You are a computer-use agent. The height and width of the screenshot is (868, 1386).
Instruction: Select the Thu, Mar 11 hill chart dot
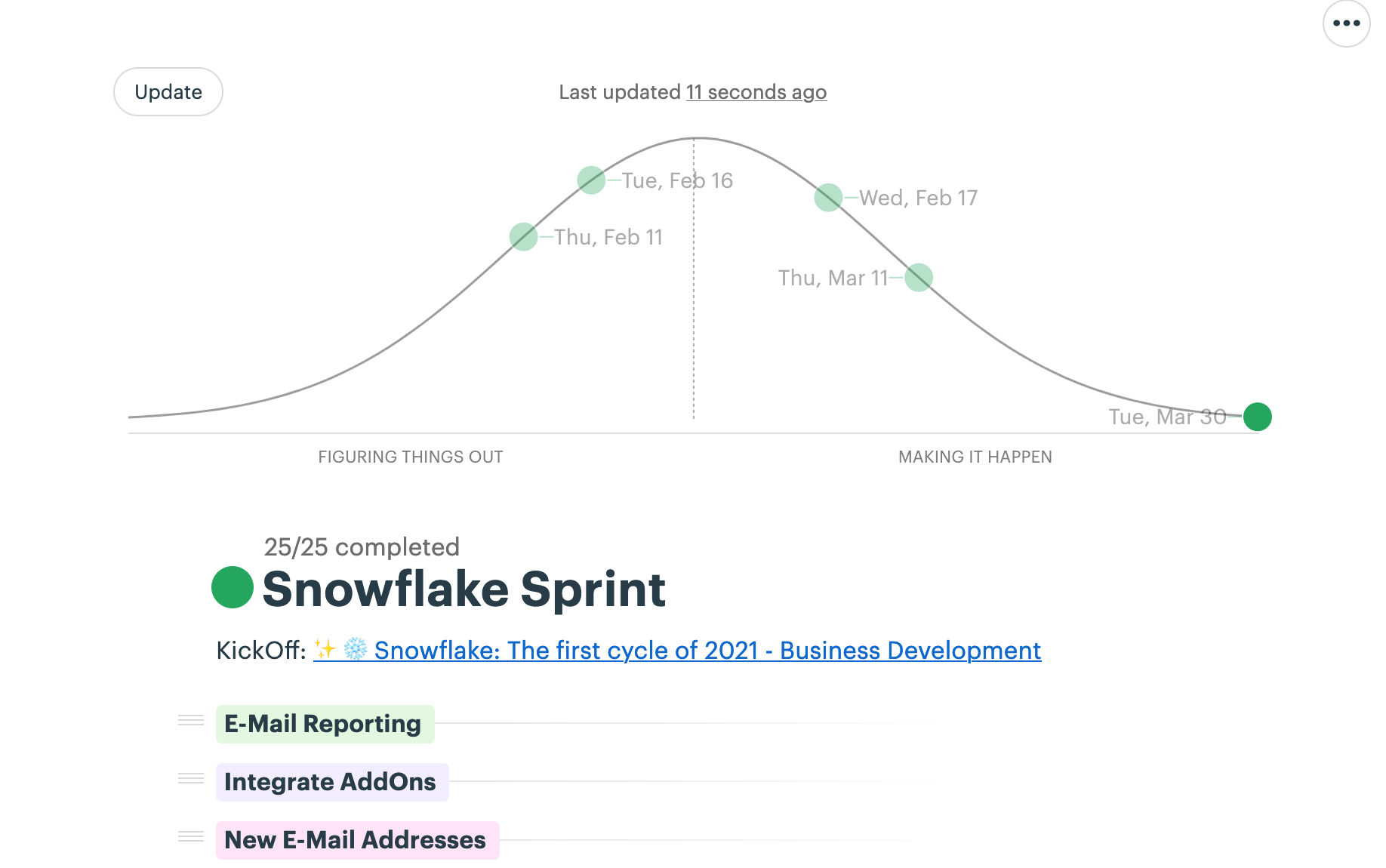pyautogui.click(x=919, y=278)
